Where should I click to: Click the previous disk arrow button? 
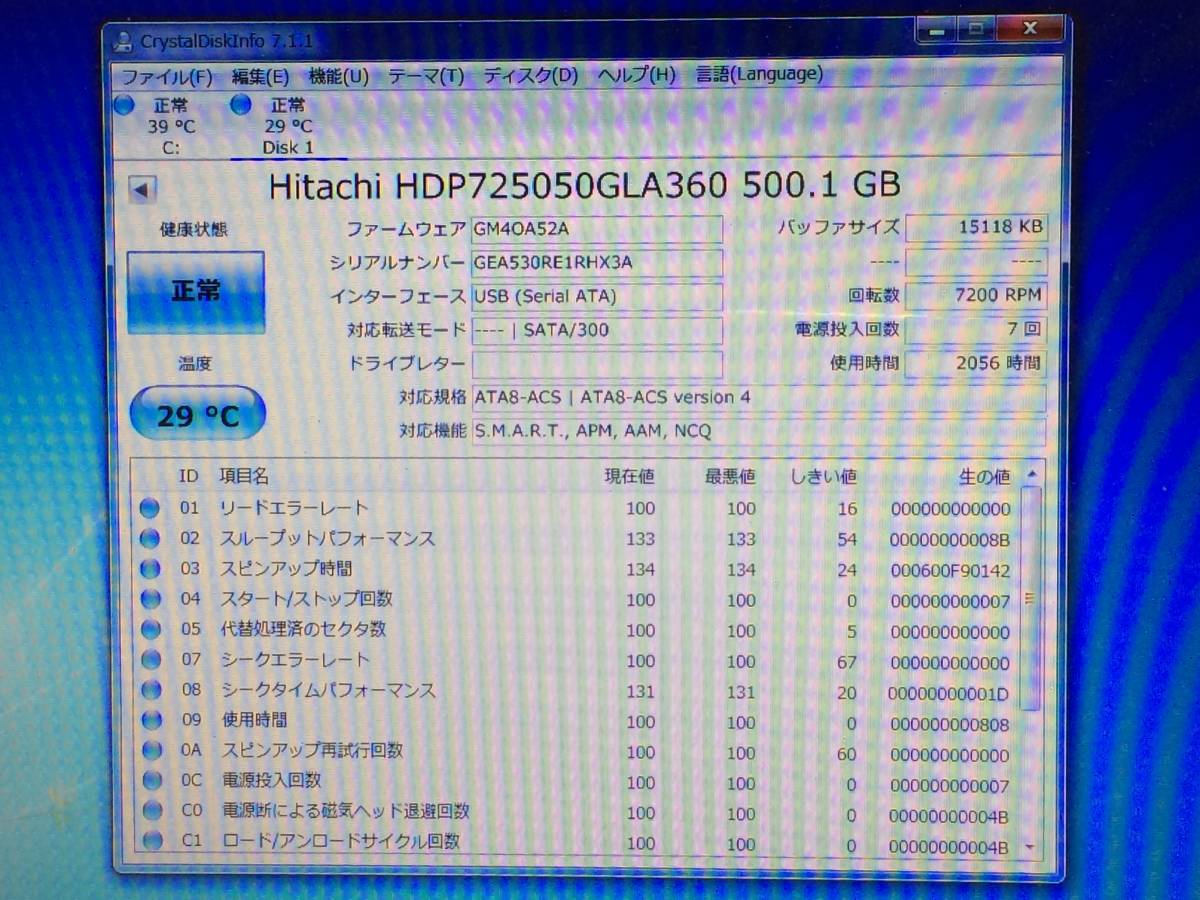(x=143, y=190)
